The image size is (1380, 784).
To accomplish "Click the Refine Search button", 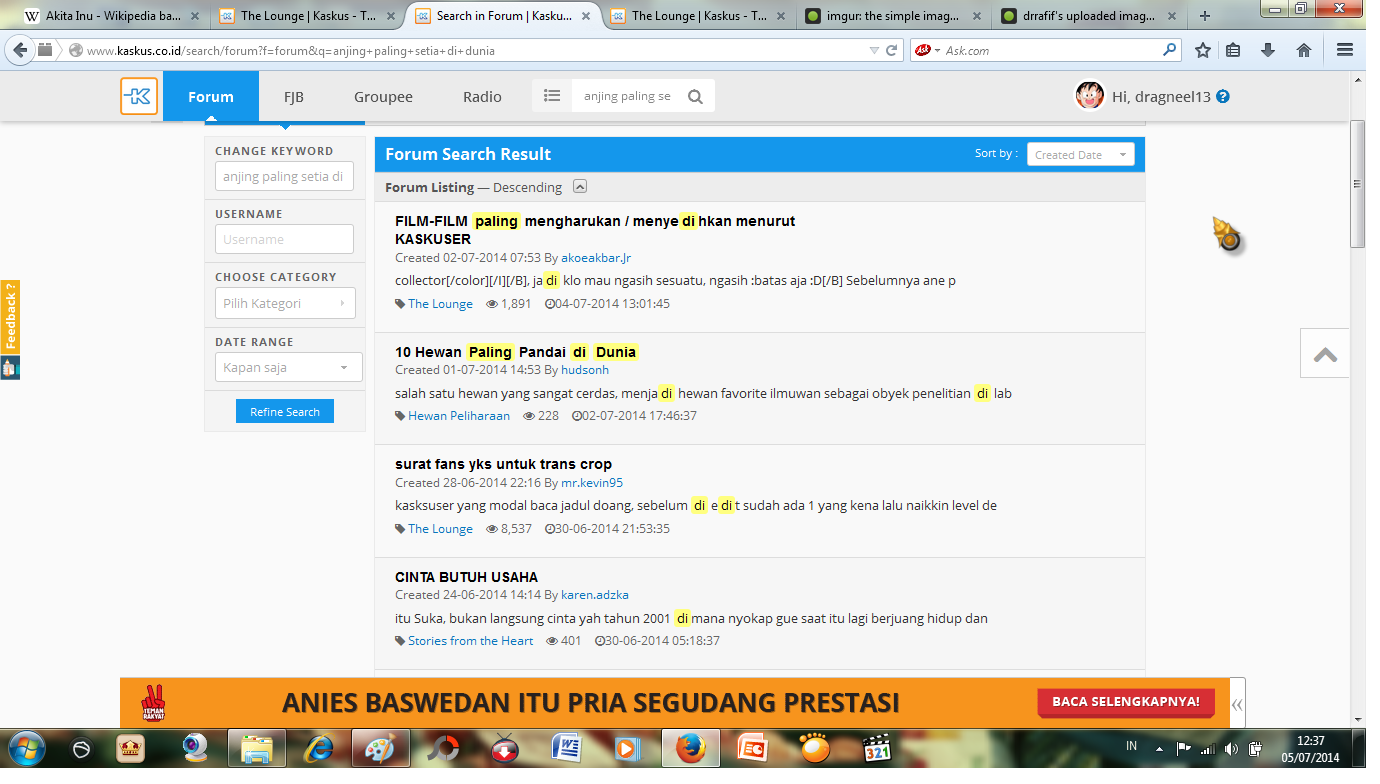I will point(285,412).
